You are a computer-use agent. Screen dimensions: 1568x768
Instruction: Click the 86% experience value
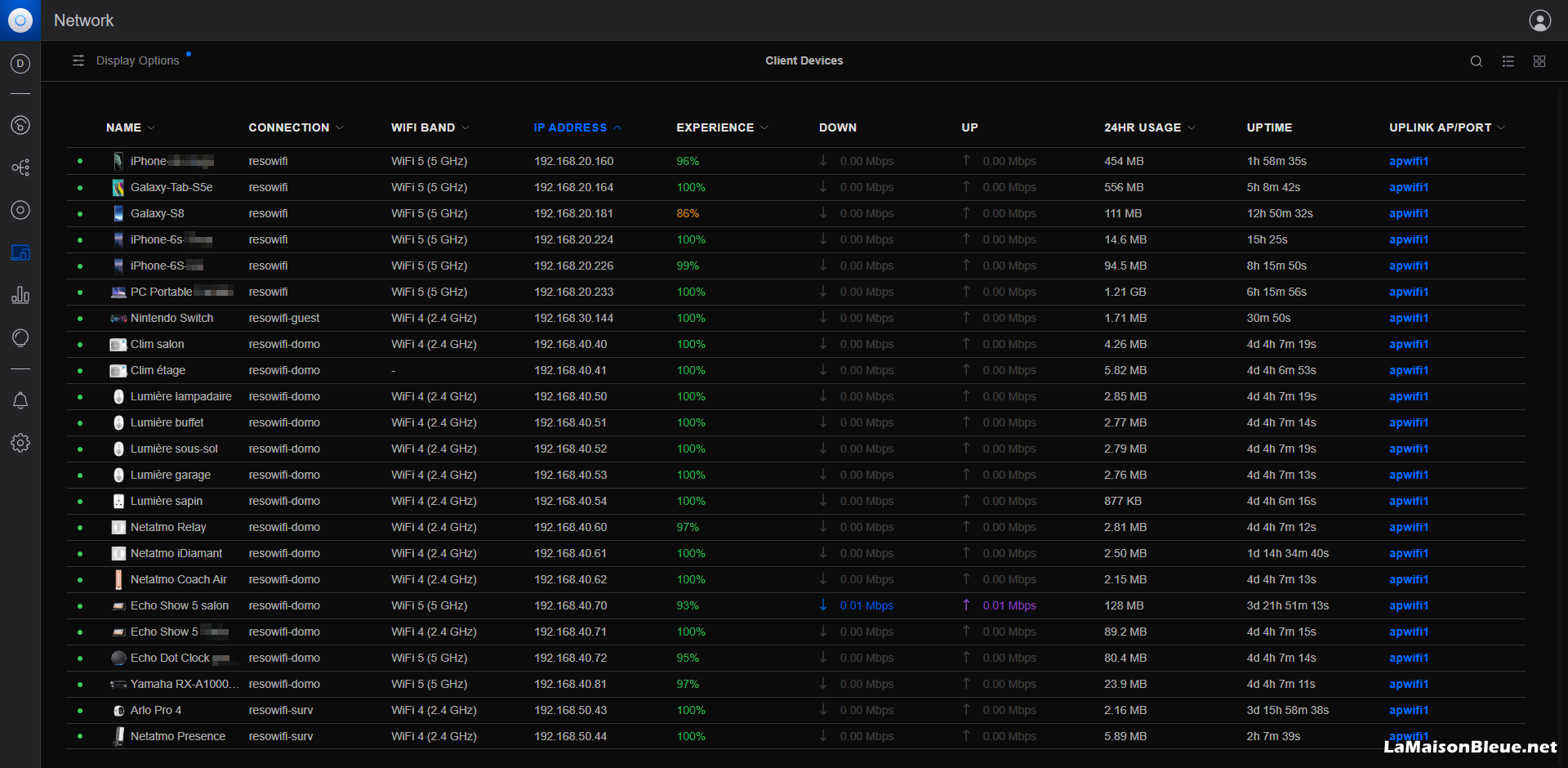688,214
